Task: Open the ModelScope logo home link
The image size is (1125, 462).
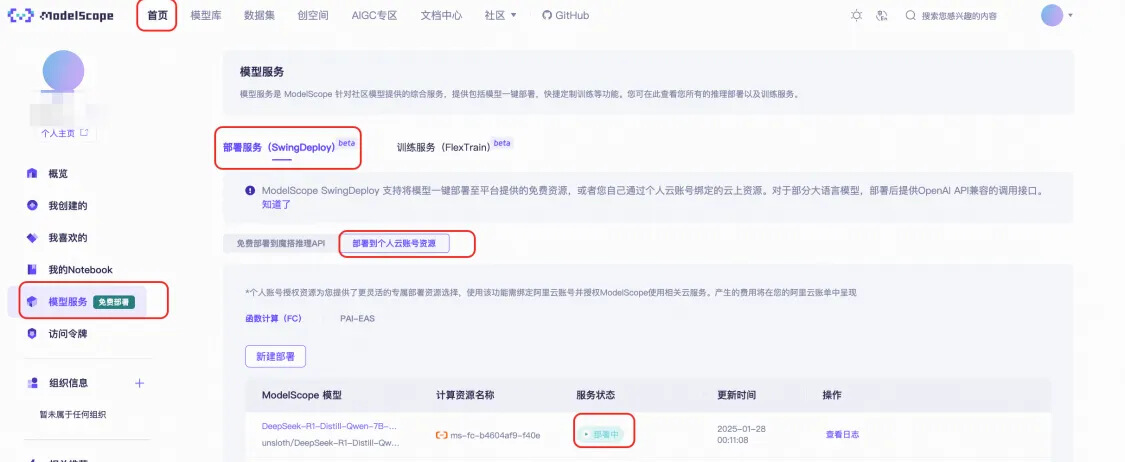Action: pos(61,16)
